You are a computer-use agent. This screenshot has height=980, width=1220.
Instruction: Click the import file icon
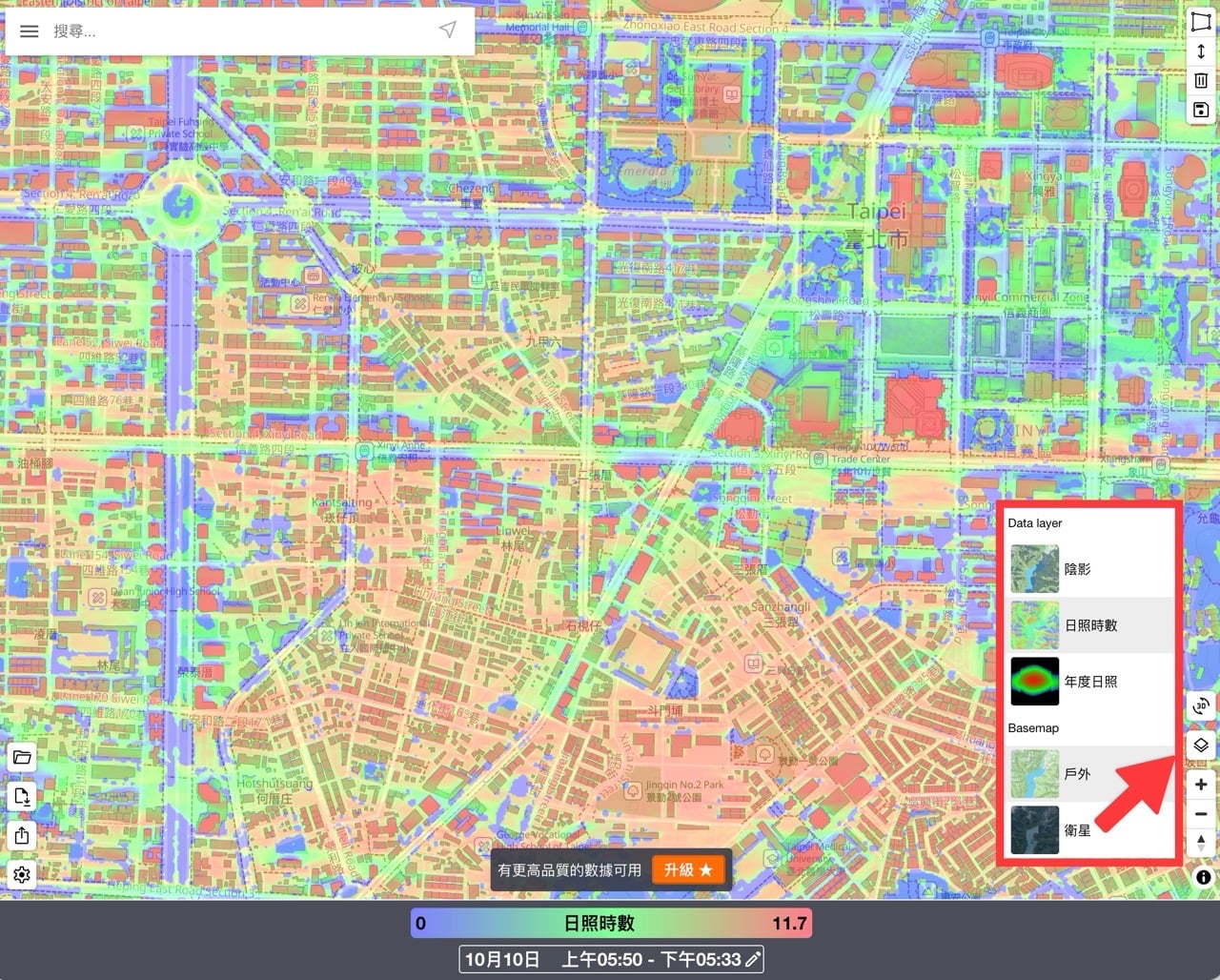[x=22, y=797]
